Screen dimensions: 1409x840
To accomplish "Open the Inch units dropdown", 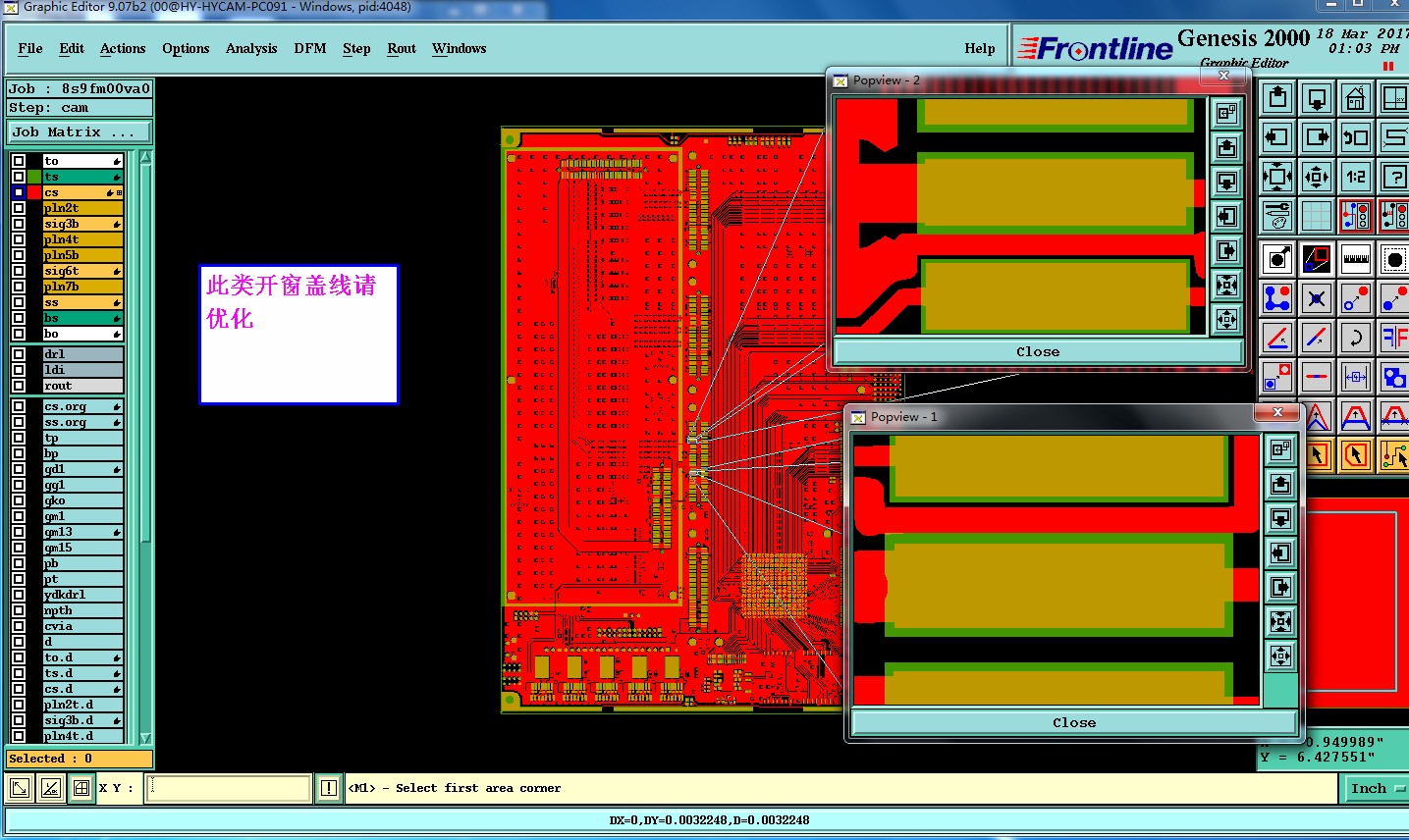I will tap(1375, 788).
